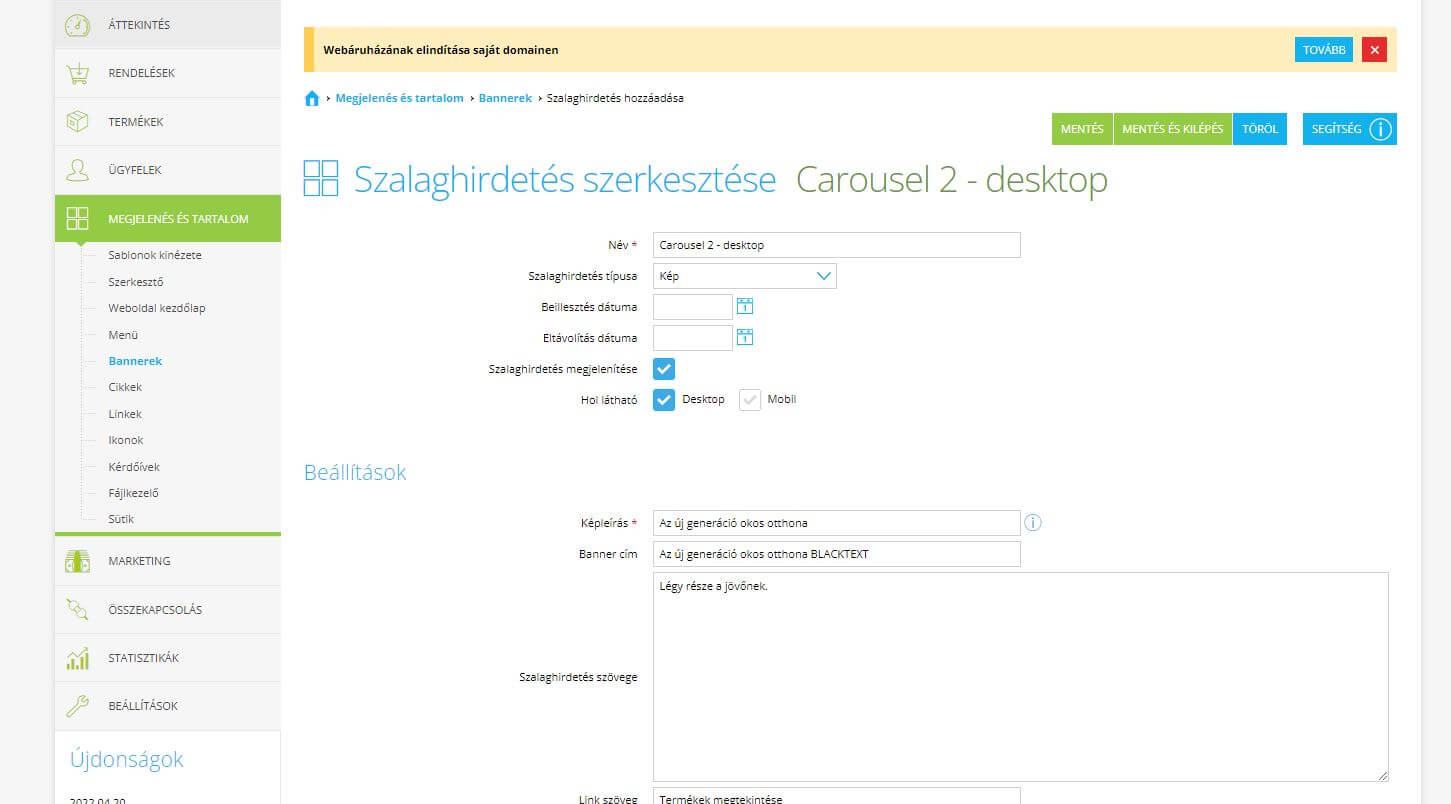
Task: Open the Szalaghirdetés típusa dropdown
Action: [x=745, y=276]
